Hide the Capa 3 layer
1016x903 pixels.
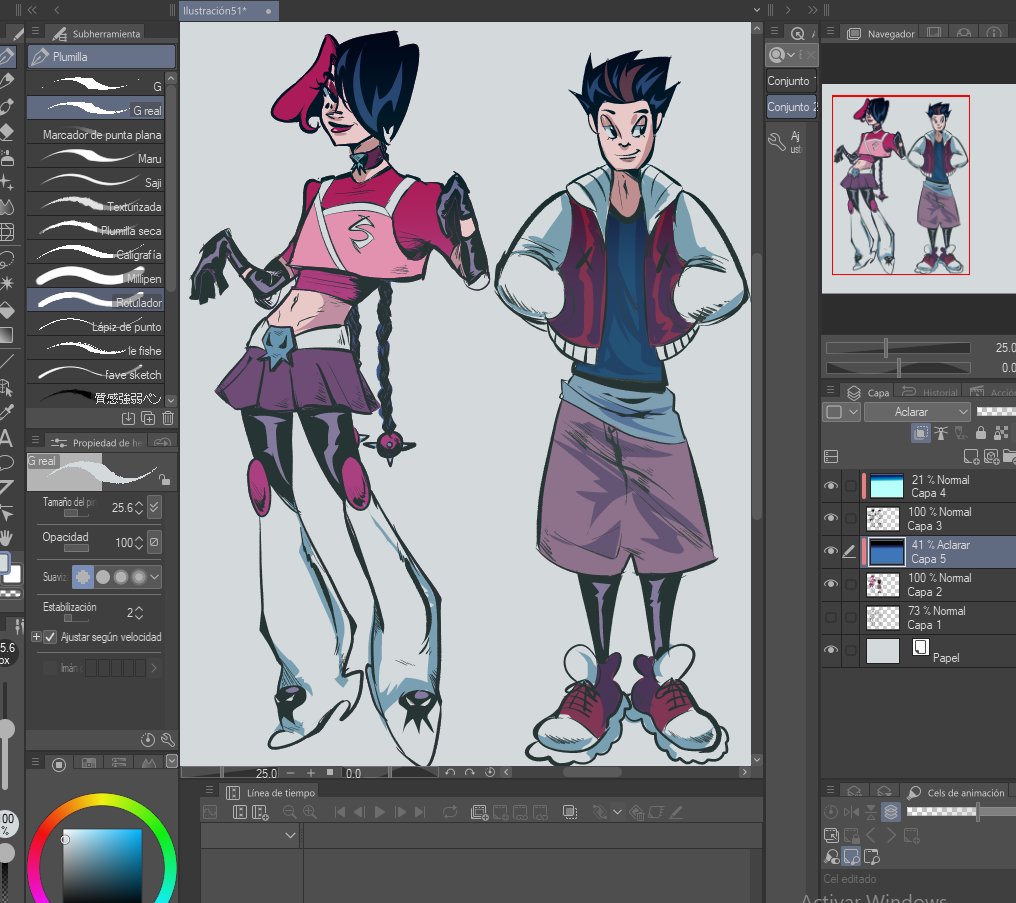(x=831, y=518)
